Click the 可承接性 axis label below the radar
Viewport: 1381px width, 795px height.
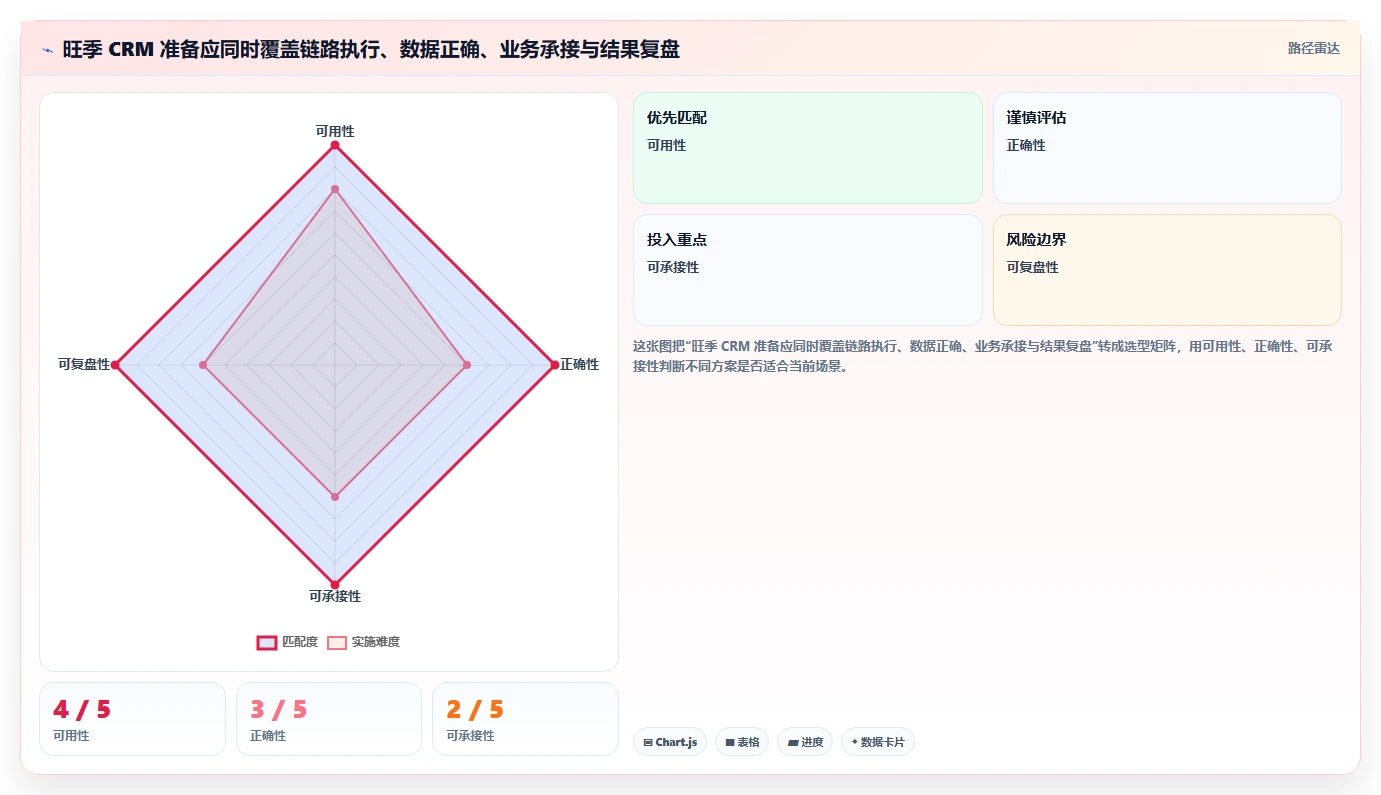[x=335, y=596]
